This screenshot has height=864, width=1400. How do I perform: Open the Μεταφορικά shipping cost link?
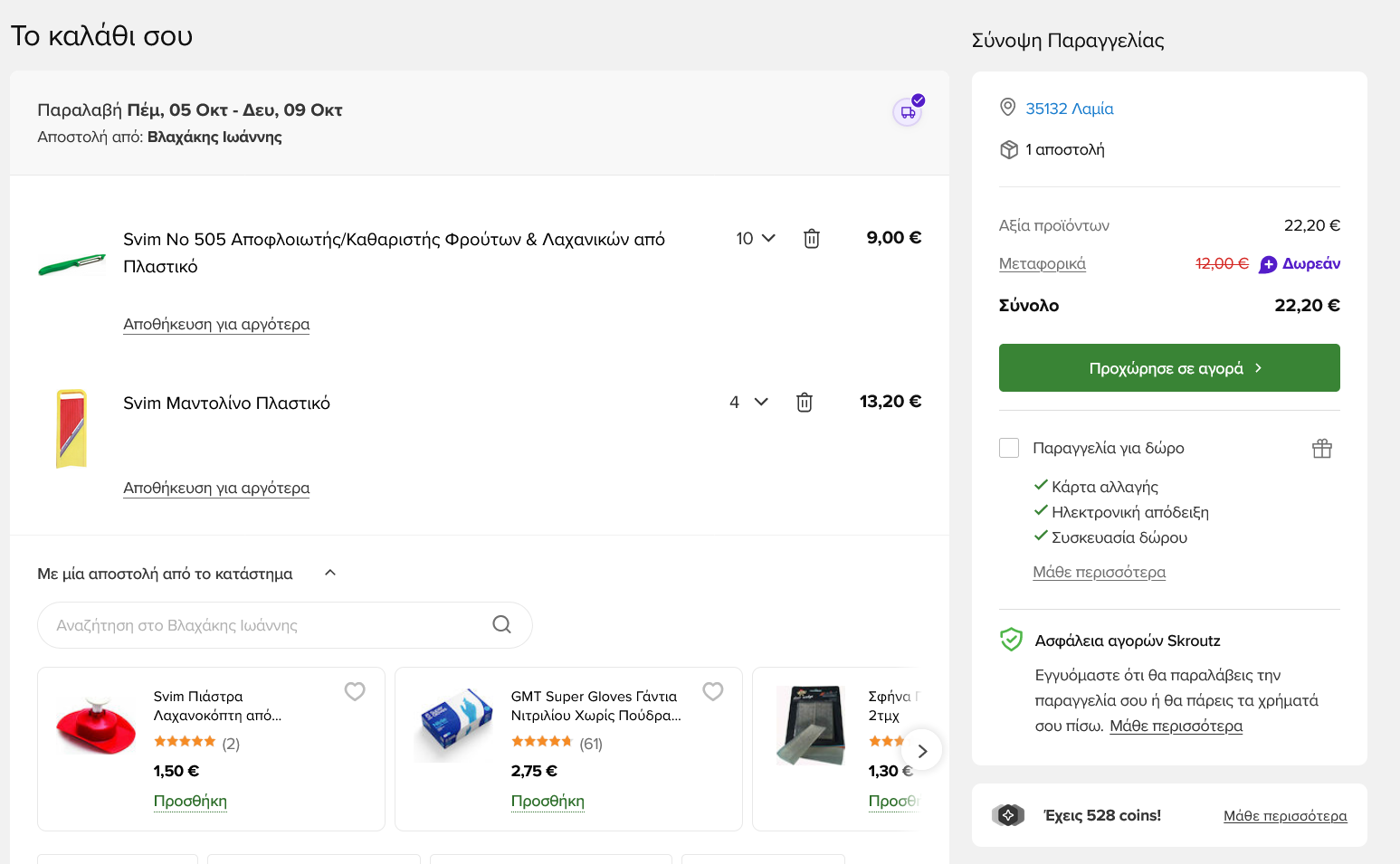pos(1043,263)
